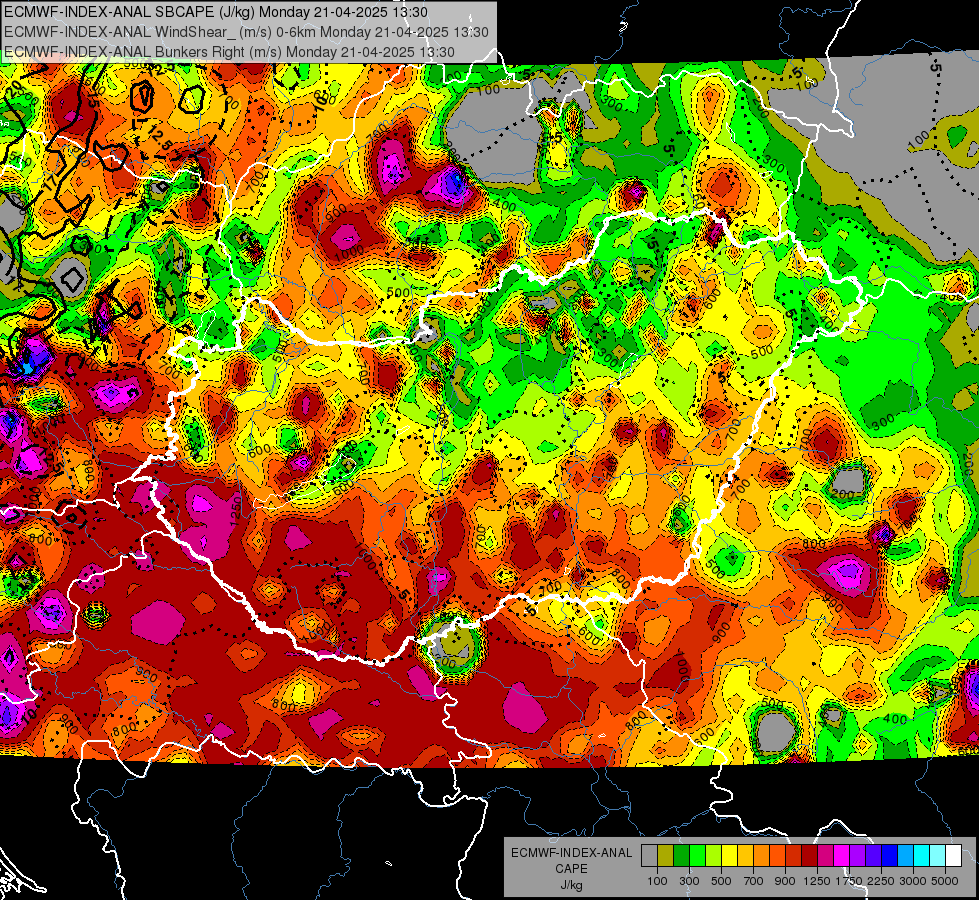
Task: Click the 1250 tick value in legend
Action: click(817, 881)
